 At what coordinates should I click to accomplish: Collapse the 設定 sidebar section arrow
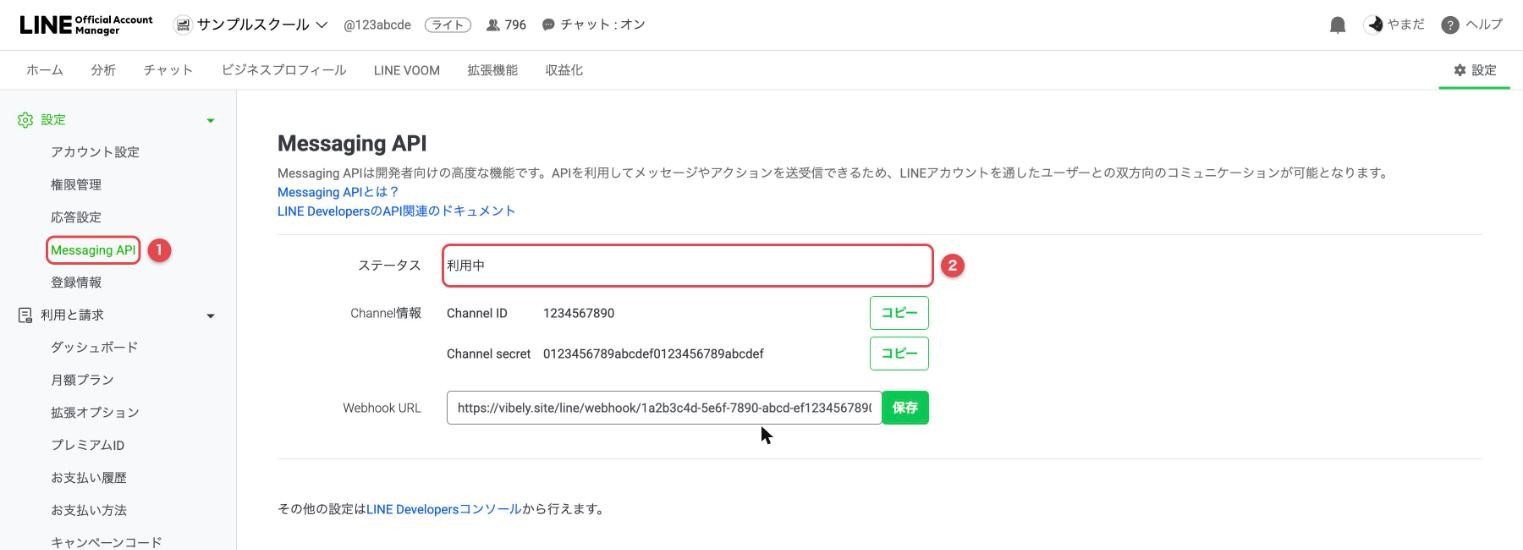click(210, 121)
